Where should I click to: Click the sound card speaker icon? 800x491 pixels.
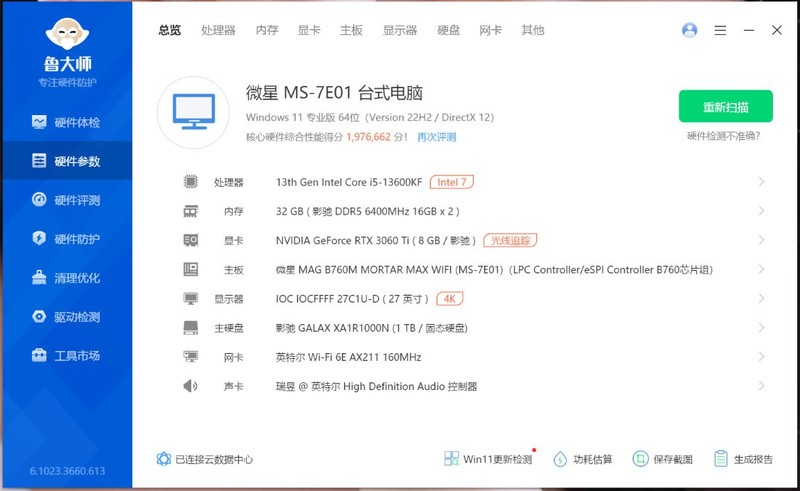click(190, 385)
